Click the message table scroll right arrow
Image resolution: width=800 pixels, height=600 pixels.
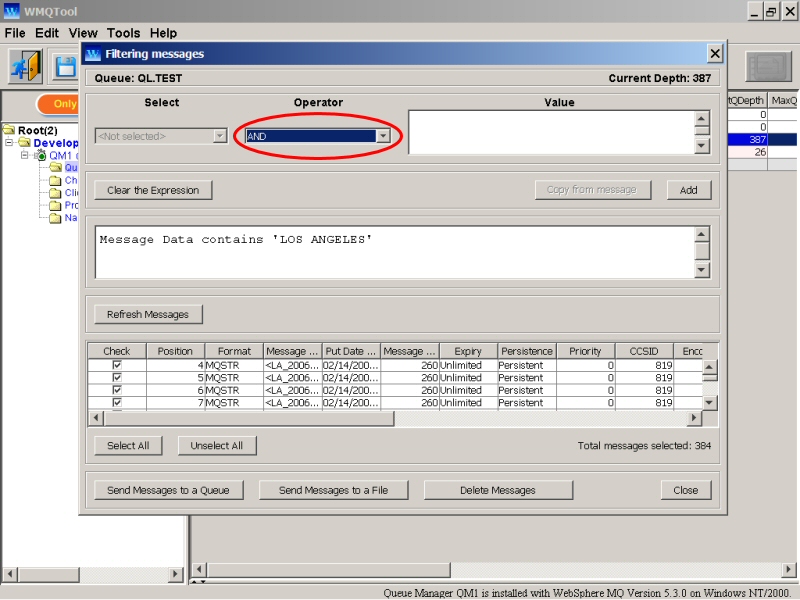click(693, 418)
